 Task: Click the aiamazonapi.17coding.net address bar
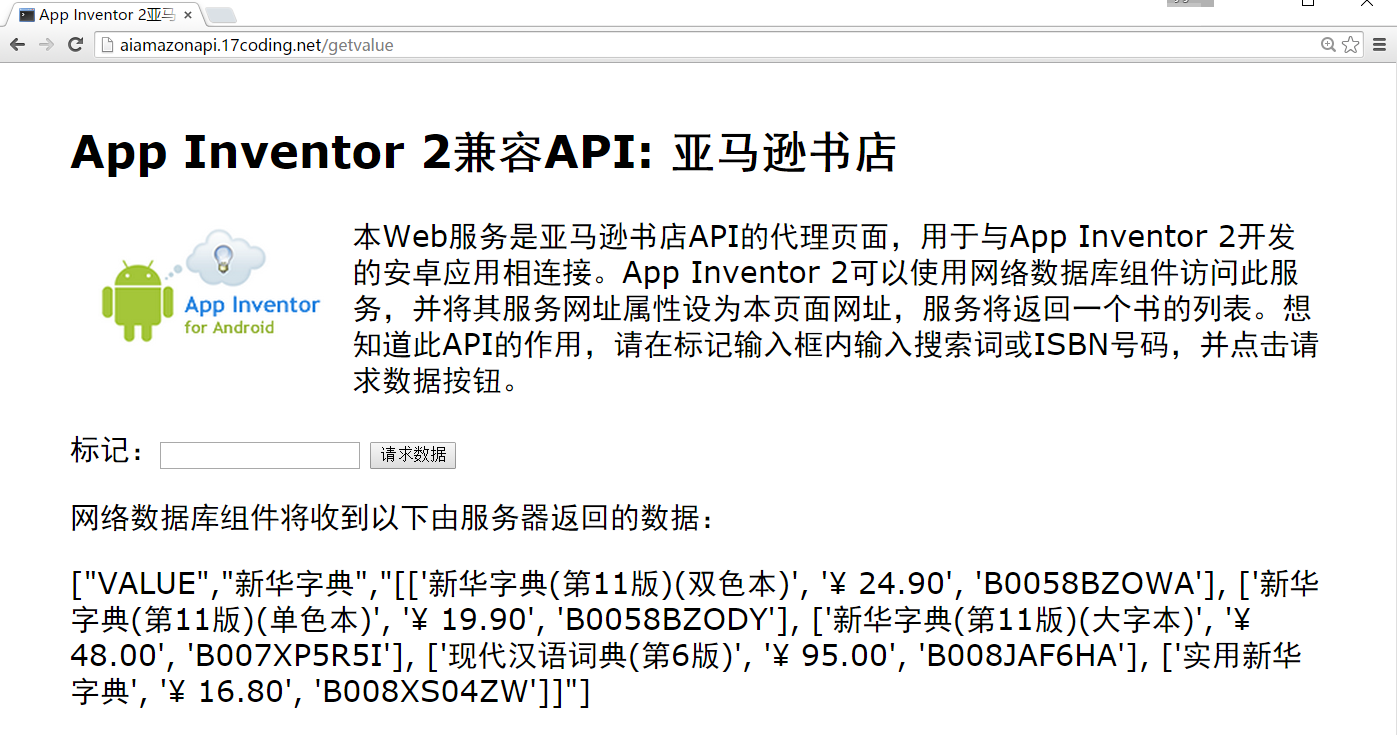[700, 45]
